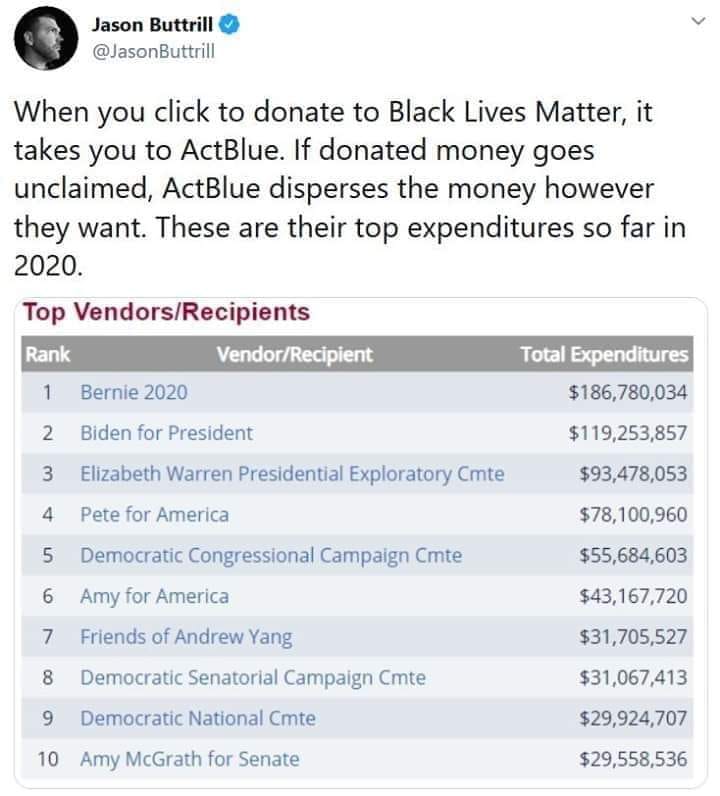Screen dimensions: 720x796
Task: Expand the tweet options chevron
Action: 699,21
